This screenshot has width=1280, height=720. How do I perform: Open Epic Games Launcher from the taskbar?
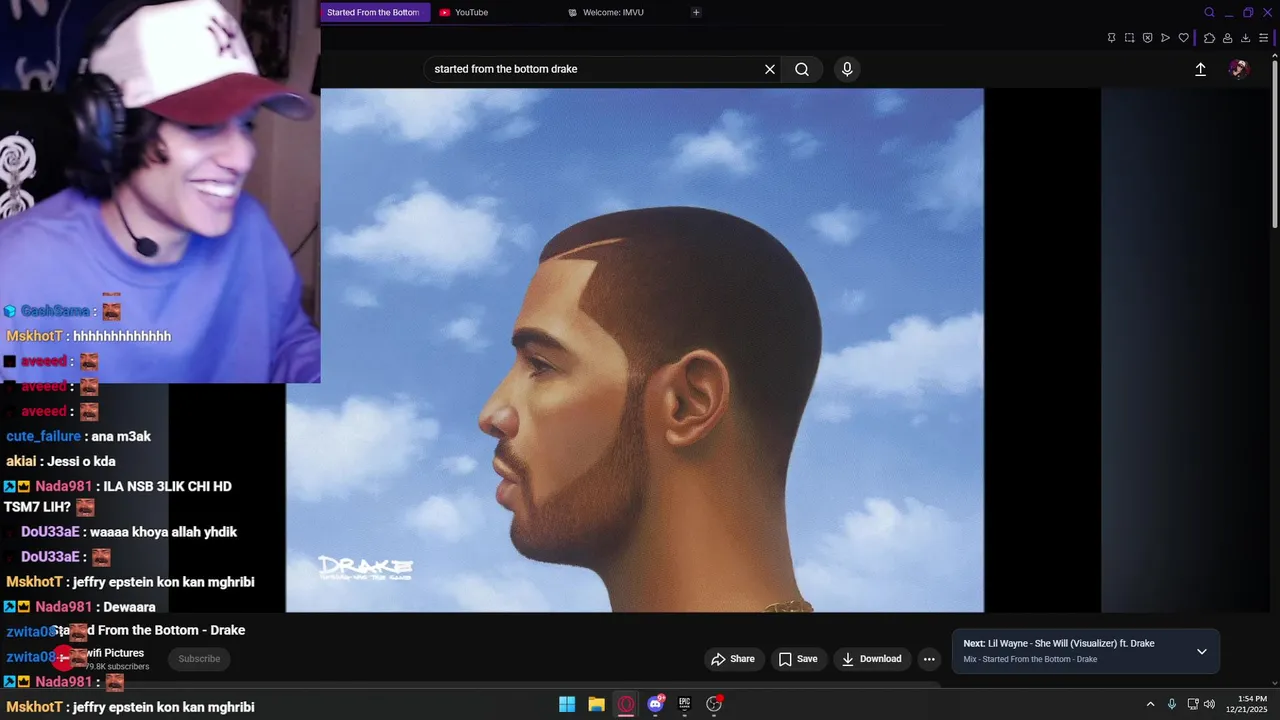tap(685, 704)
